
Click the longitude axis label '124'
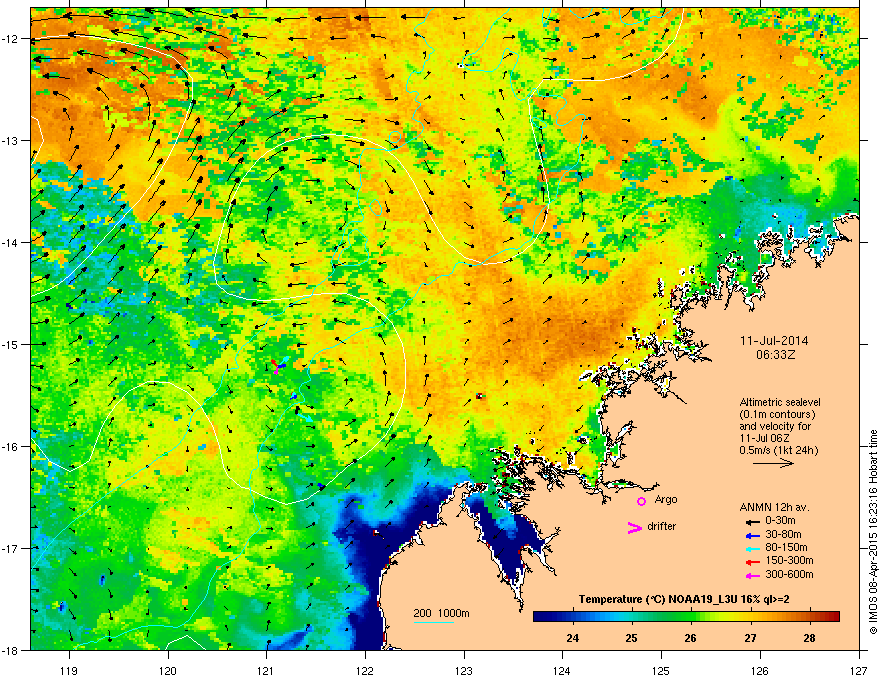(562, 670)
